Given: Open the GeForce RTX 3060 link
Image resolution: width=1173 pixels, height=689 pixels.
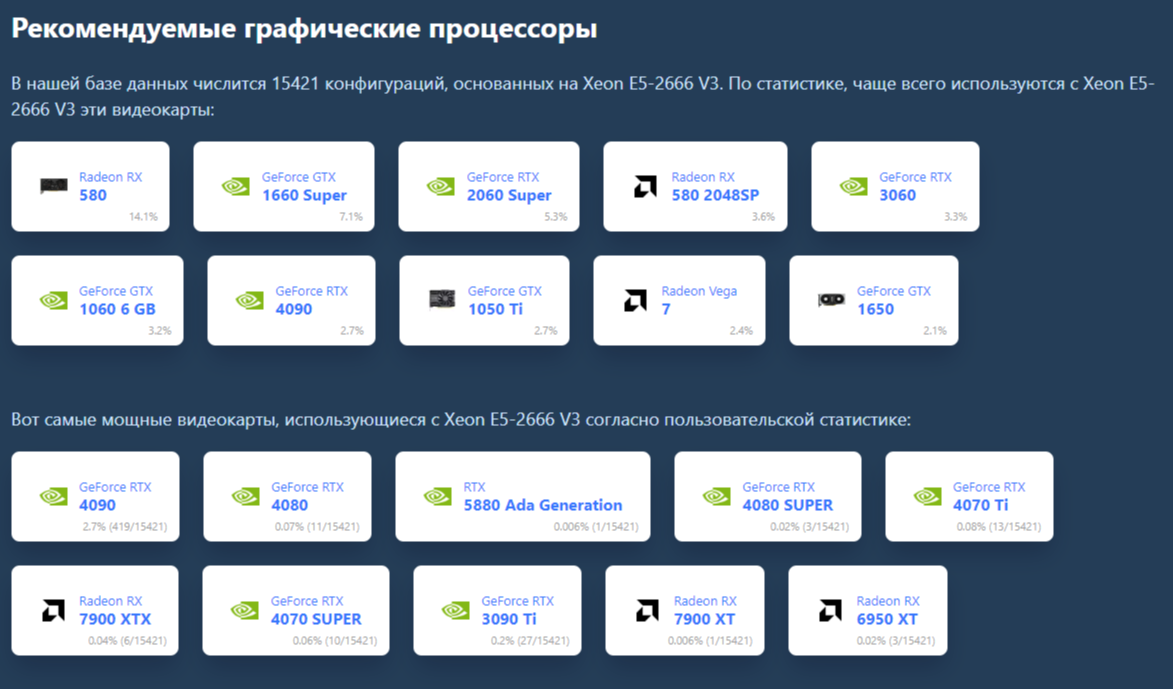Looking at the screenshot, I should pyautogui.click(x=915, y=186).
